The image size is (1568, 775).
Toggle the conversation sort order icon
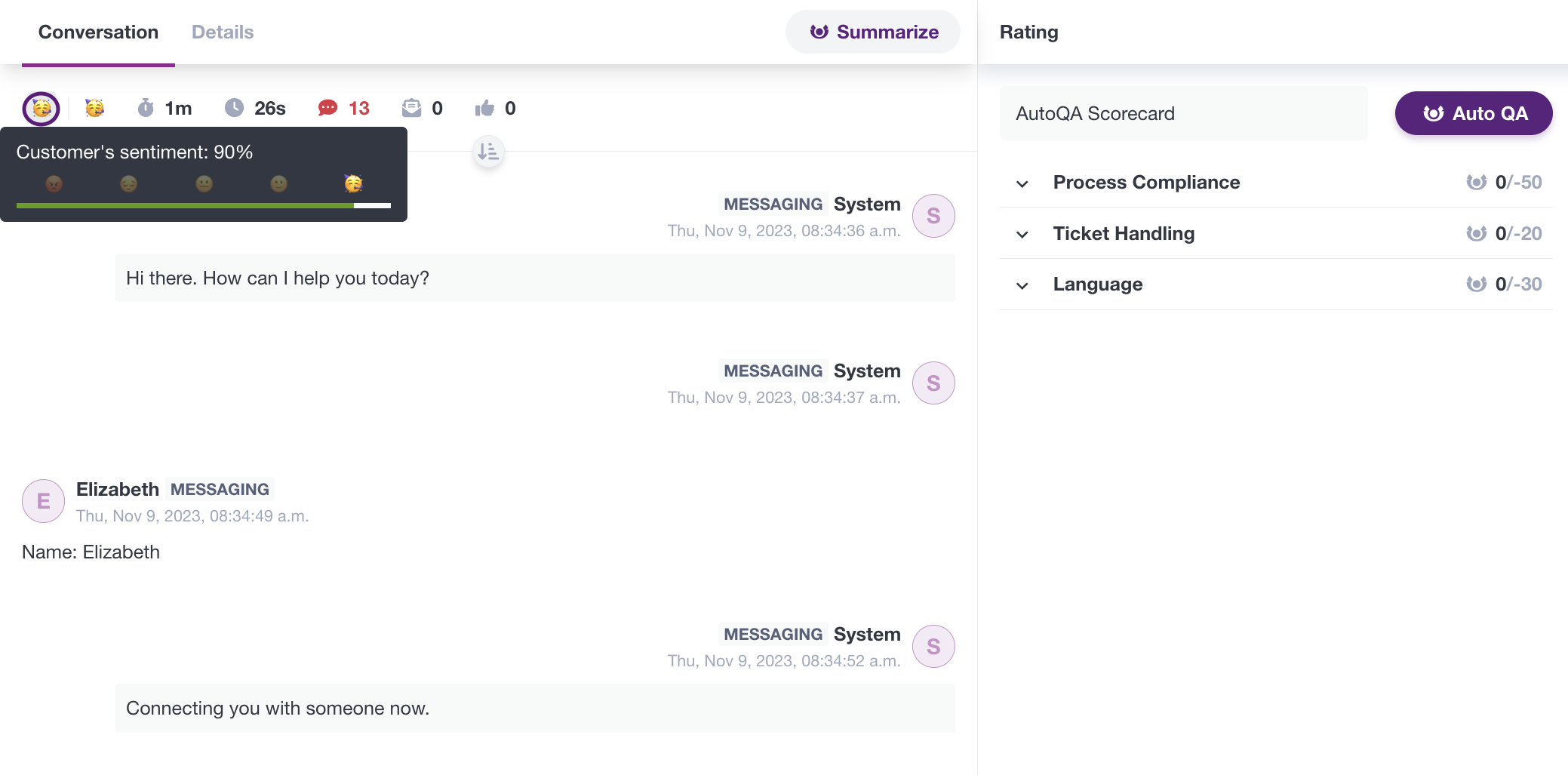pos(488,152)
